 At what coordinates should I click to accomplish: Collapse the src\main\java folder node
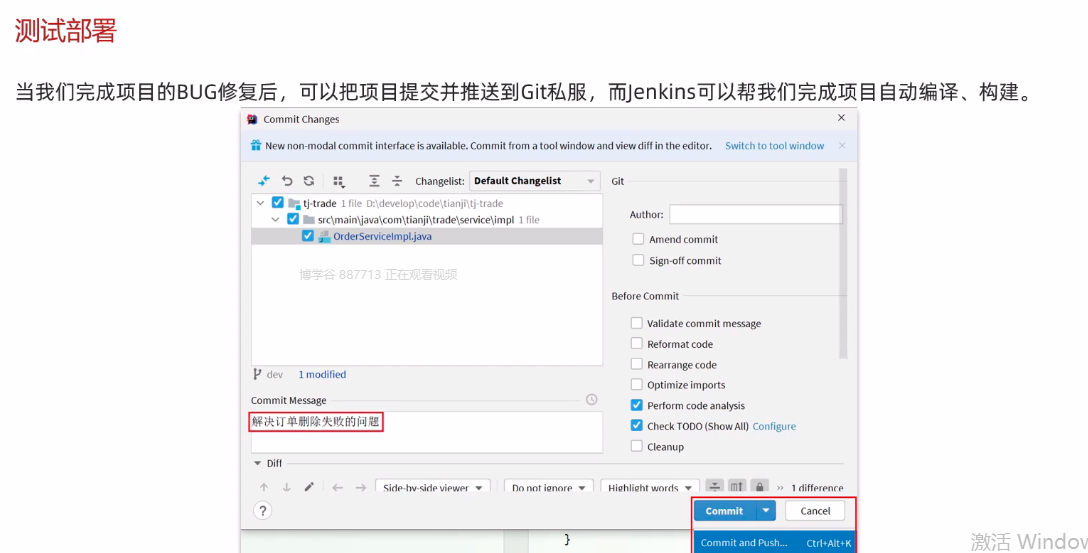click(275, 220)
